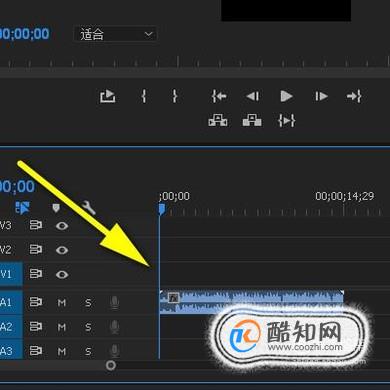This screenshot has height=390, width=390.
Task: Toggle sync lock for track V2
Action: tap(36, 250)
